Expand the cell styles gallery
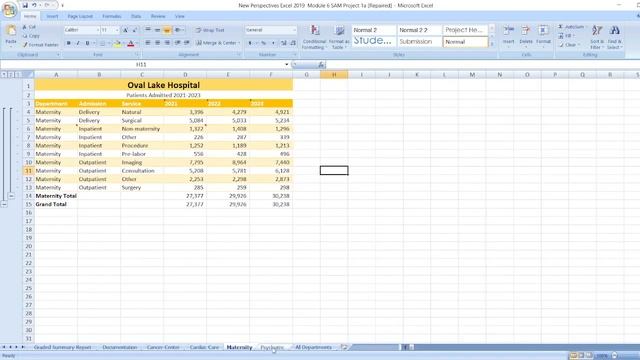Viewport: 640px width, 360px height. (x=492, y=44)
